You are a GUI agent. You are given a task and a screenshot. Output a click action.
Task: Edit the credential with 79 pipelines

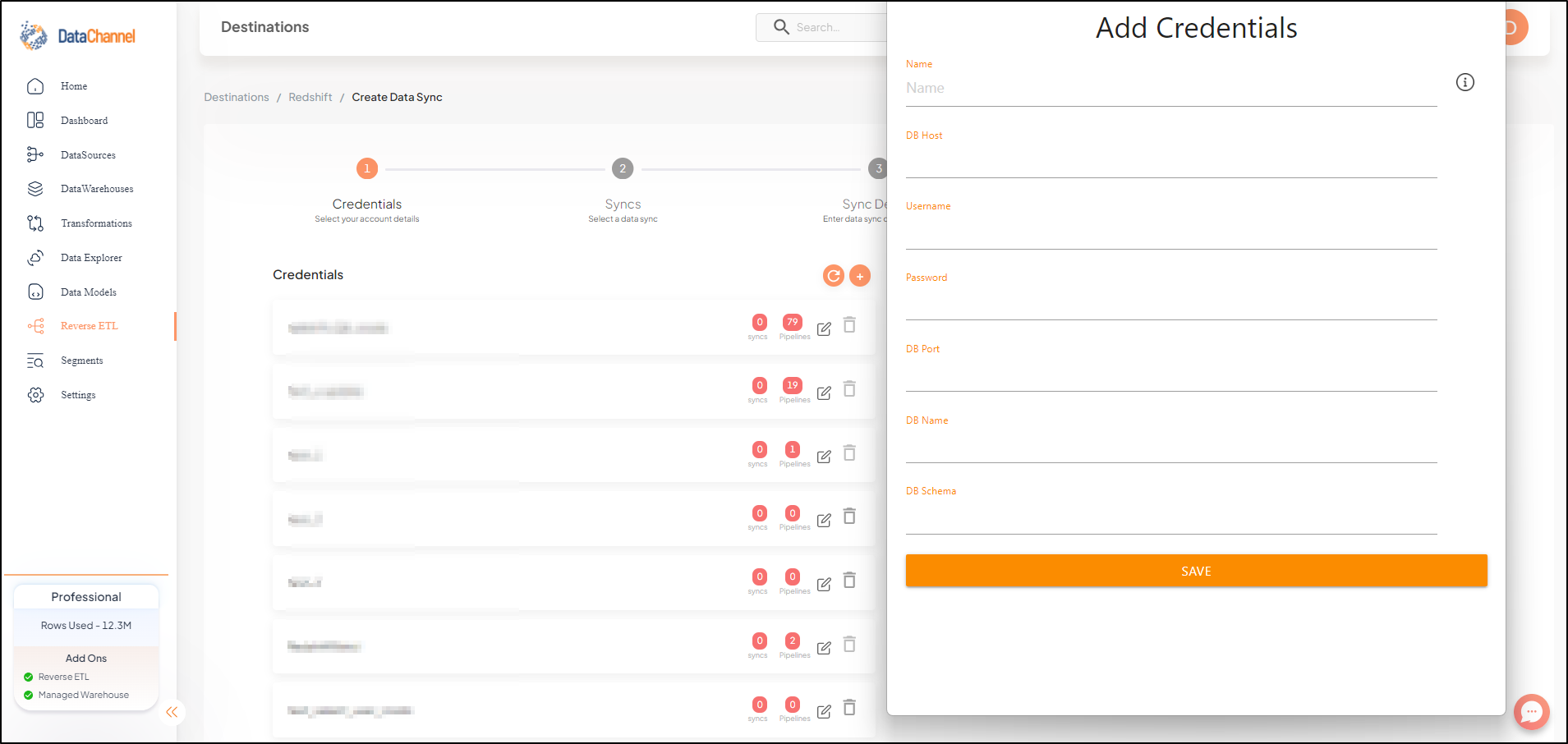824,328
